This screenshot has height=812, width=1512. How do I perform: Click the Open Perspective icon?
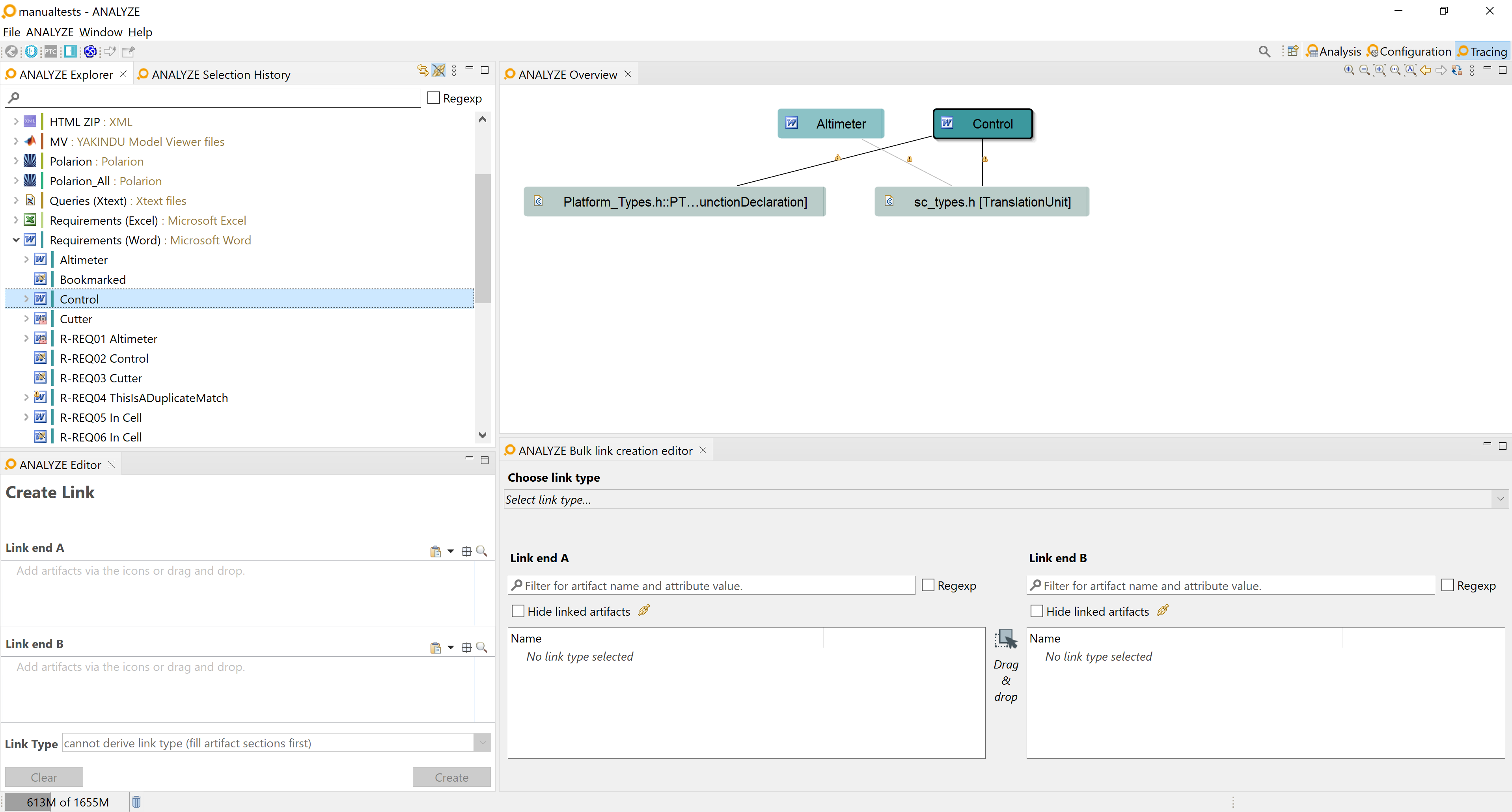point(1293,52)
